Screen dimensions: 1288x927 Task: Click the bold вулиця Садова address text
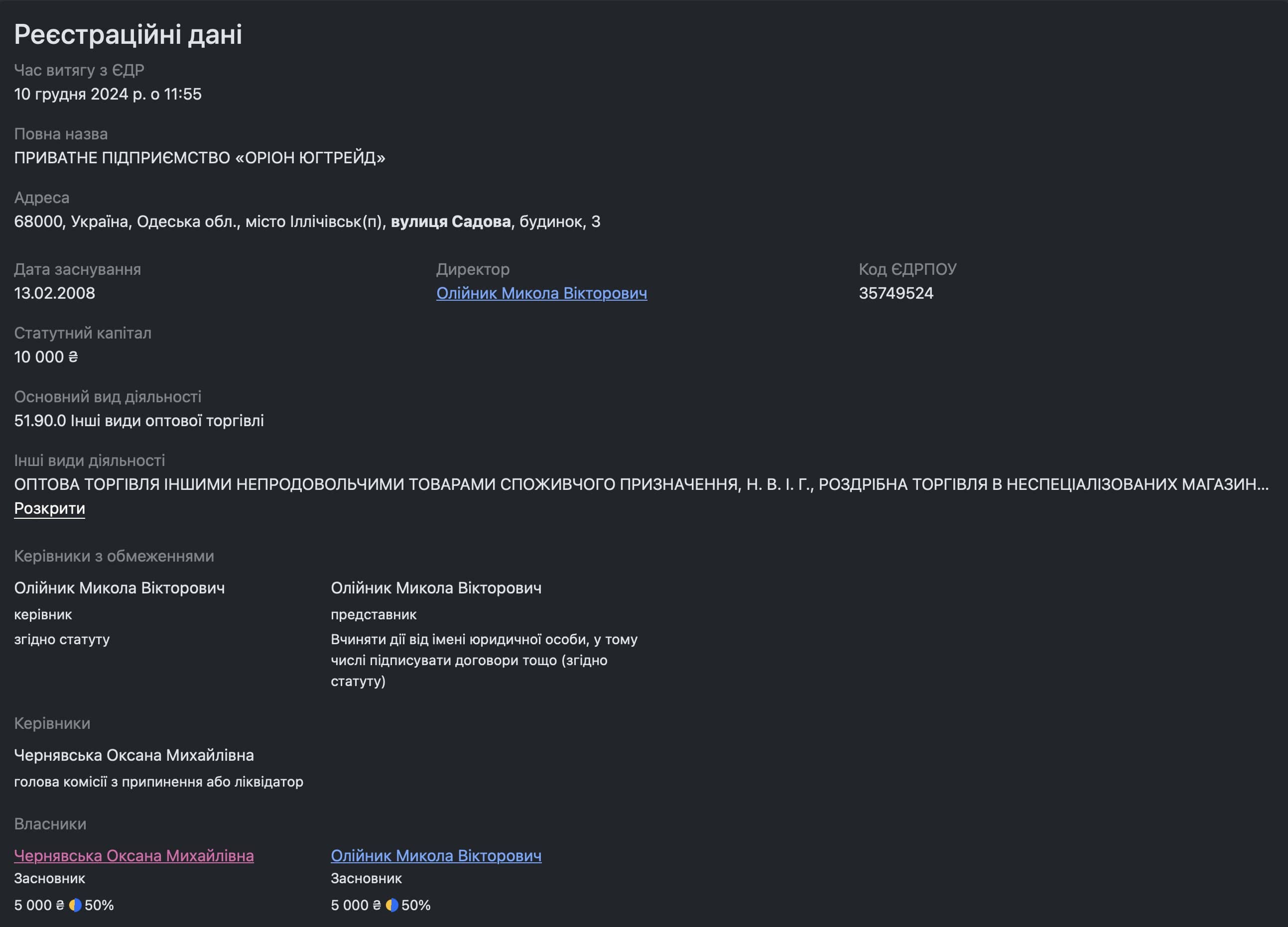coord(451,222)
